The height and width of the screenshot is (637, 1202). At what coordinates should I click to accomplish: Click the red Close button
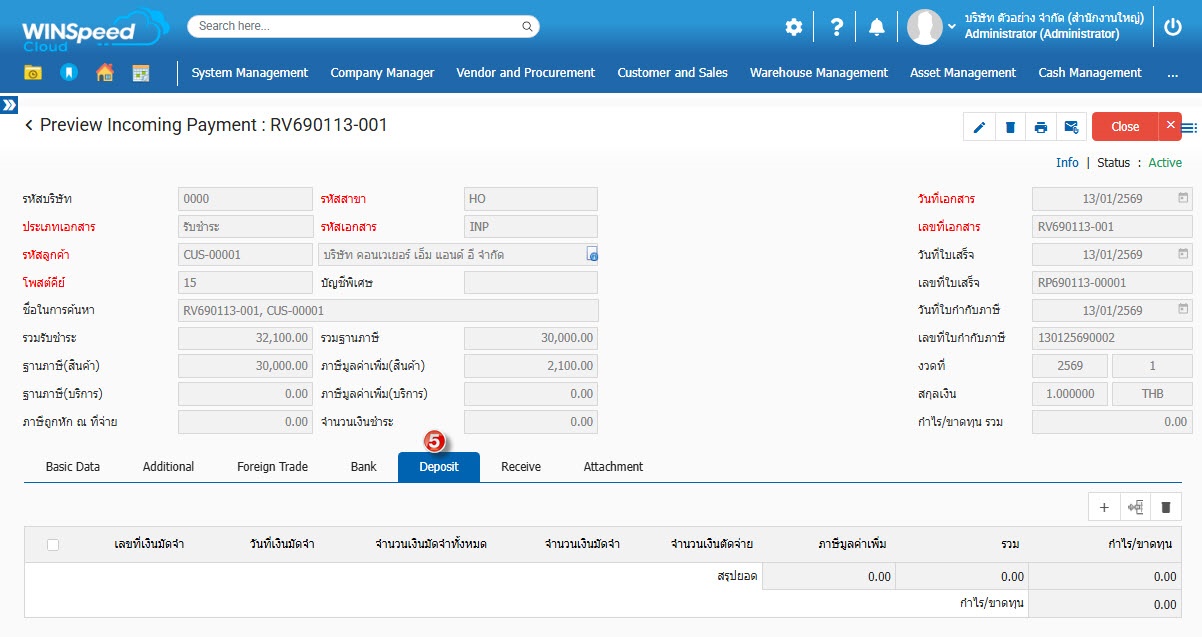1125,127
